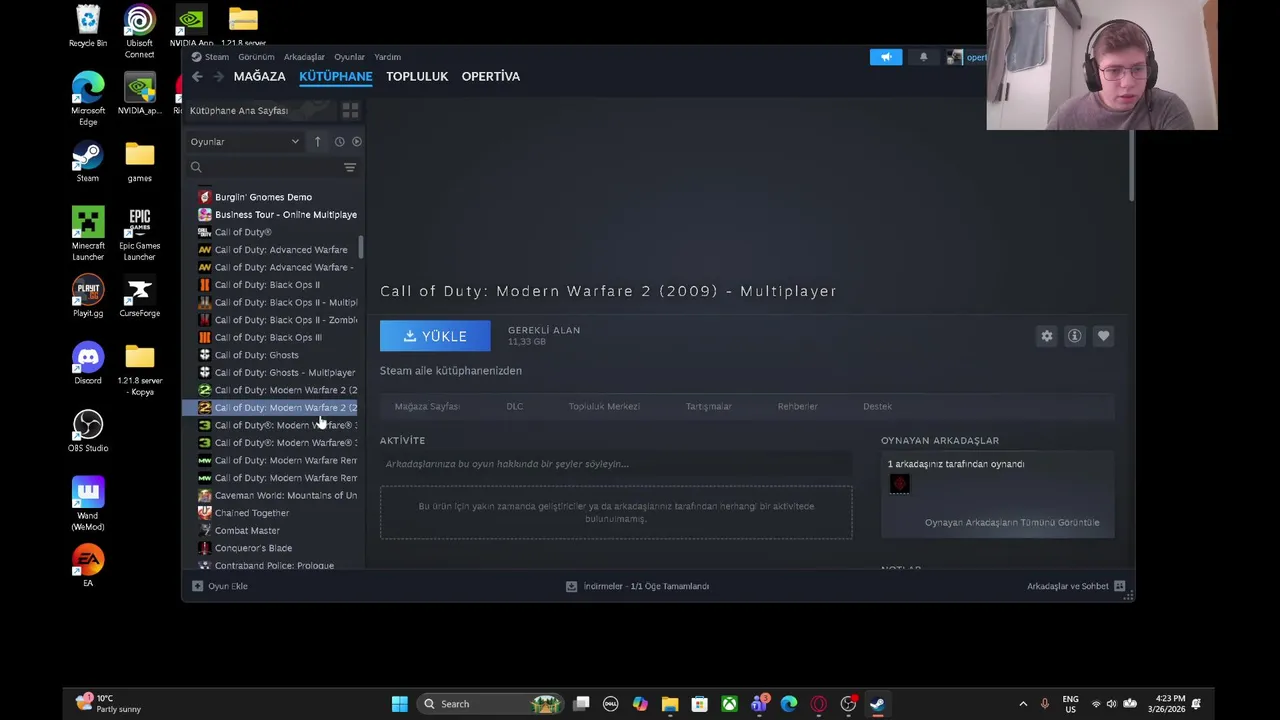The width and height of the screenshot is (1280, 720).
Task: Click the activity comment input field
Action: point(616,464)
